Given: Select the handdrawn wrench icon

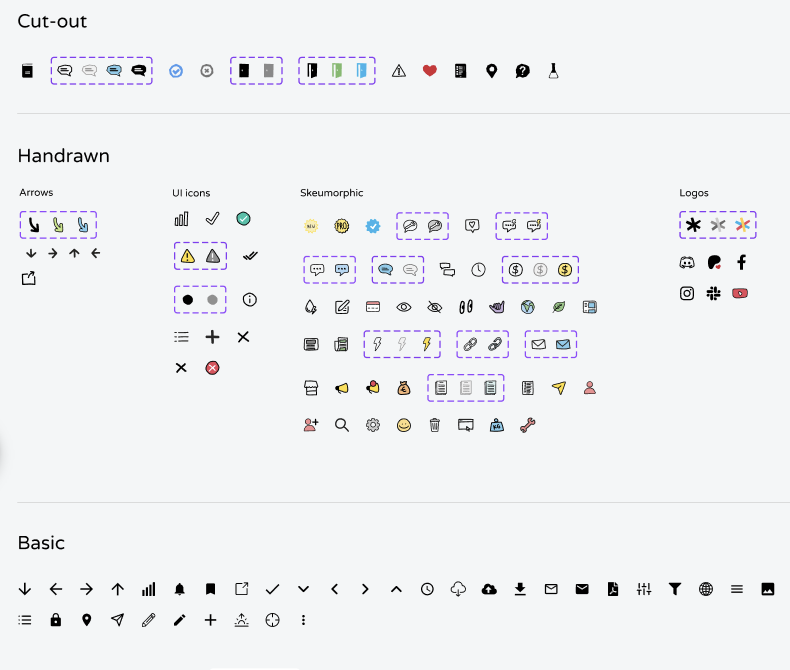Looking at the screenshot, I should (x=528, y=425).
